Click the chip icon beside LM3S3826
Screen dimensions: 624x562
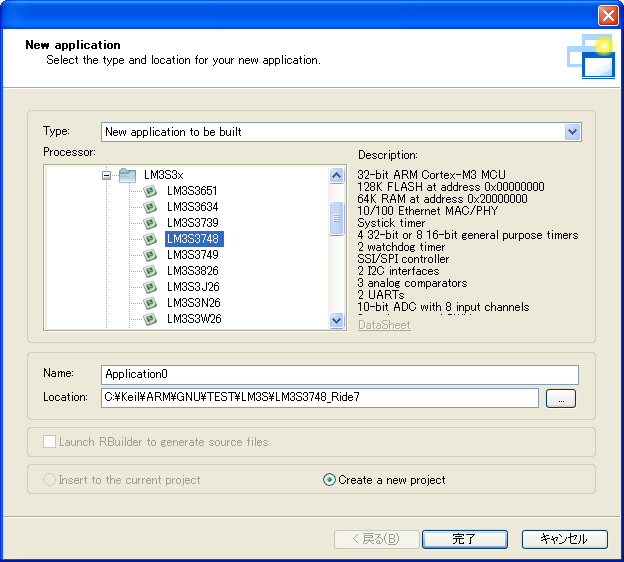click(x=150, y=271)
